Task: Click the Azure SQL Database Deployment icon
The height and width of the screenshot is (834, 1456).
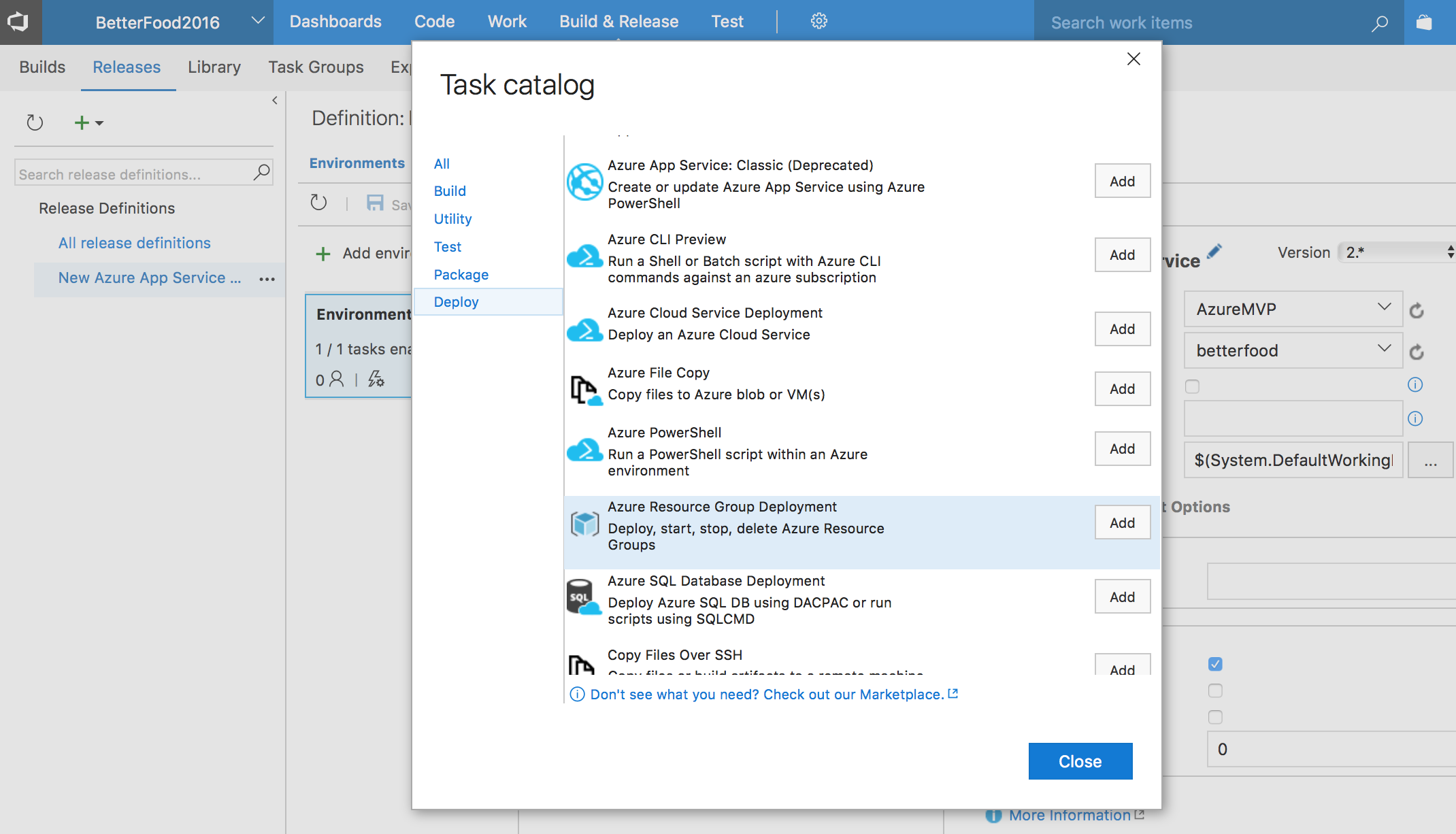Action: 585,597
